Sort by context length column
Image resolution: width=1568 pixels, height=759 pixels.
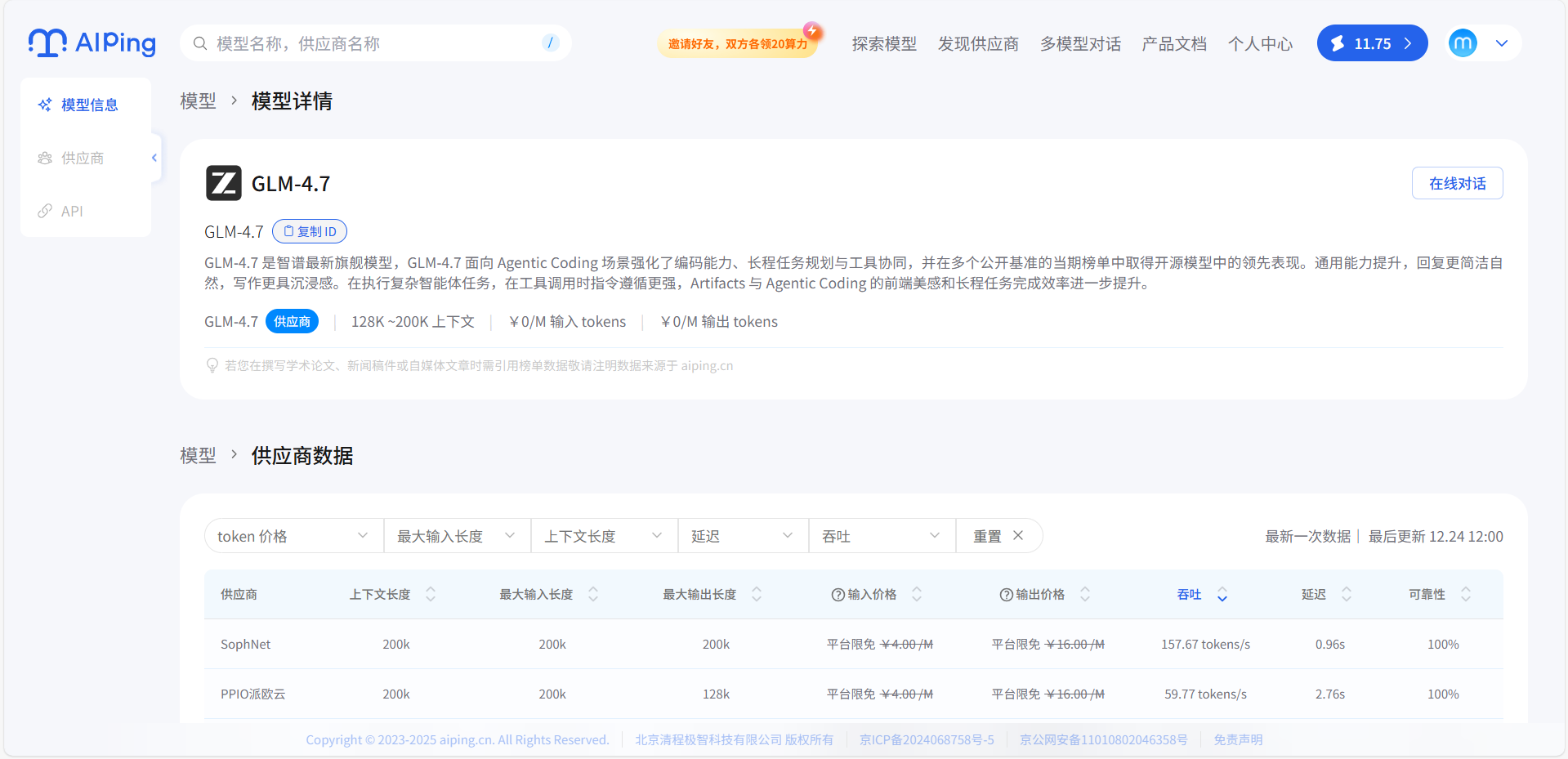pyautogui.click(x=430, y=595)
